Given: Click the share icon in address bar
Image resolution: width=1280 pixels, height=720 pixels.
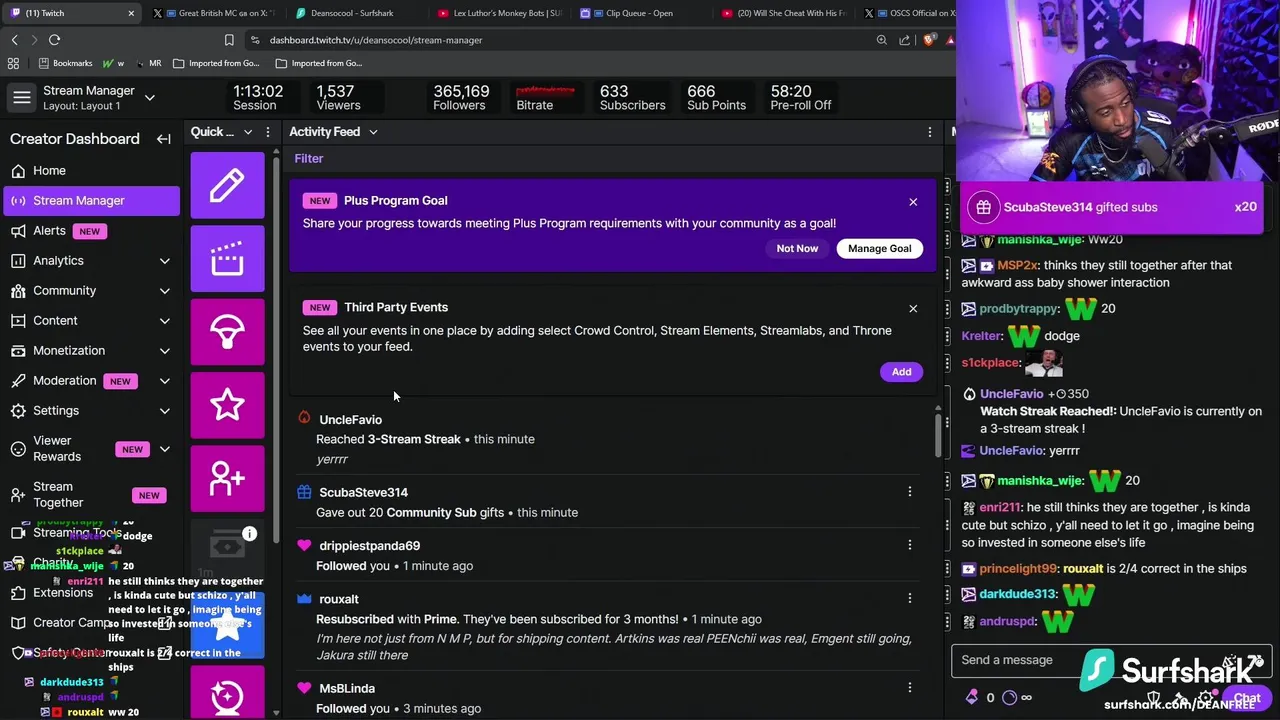Looking at the screenshot, I should [905, 40].
